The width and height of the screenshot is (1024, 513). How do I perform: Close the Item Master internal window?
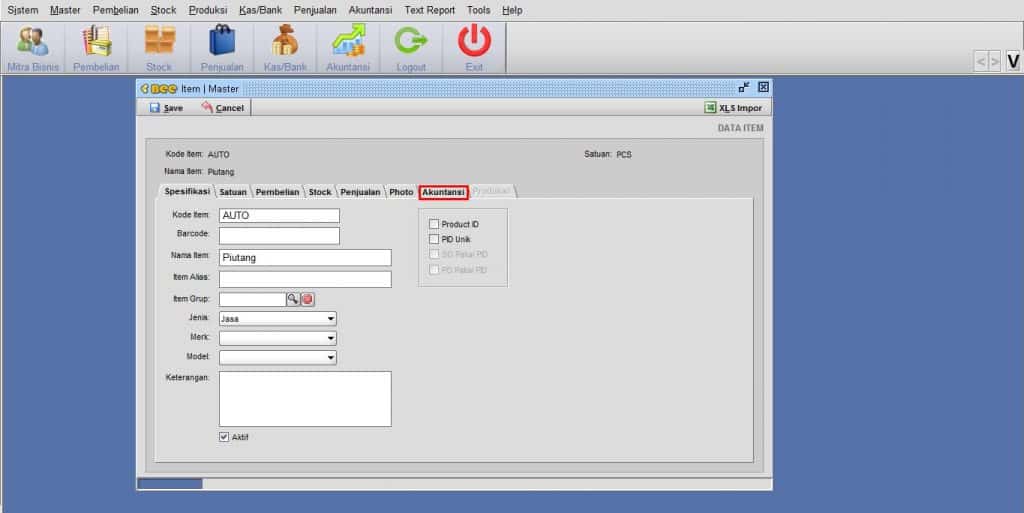click(763, 87)
